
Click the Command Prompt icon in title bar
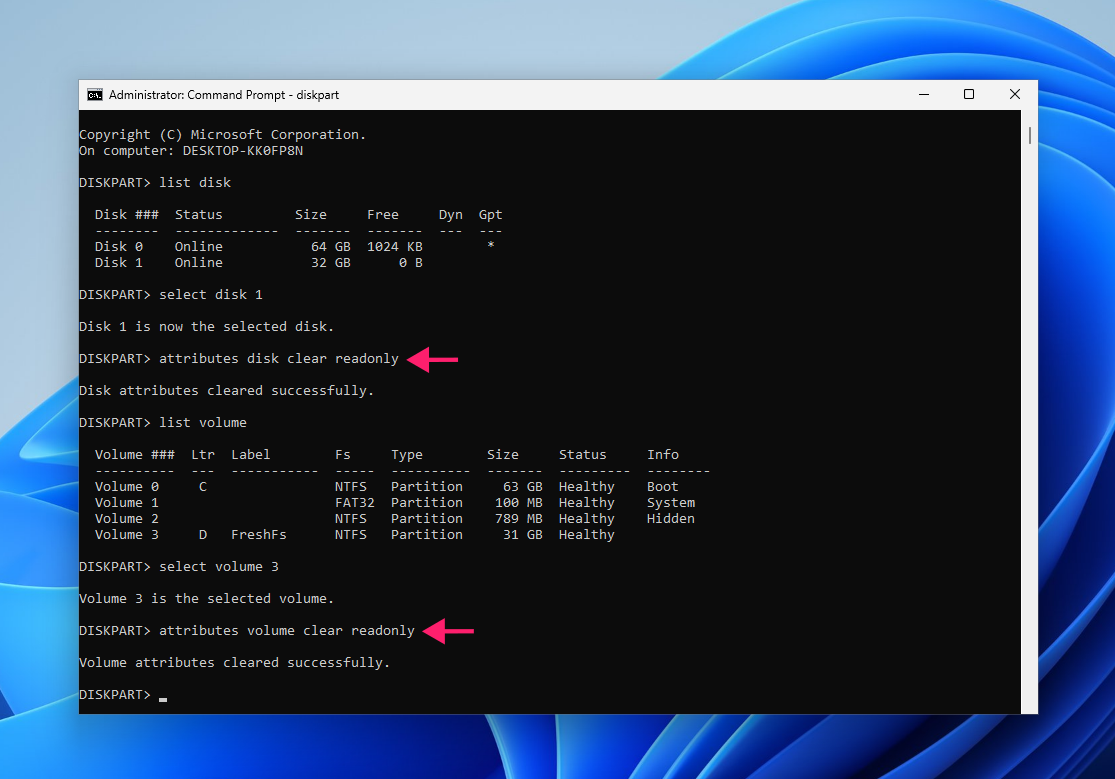coord(95,95)
